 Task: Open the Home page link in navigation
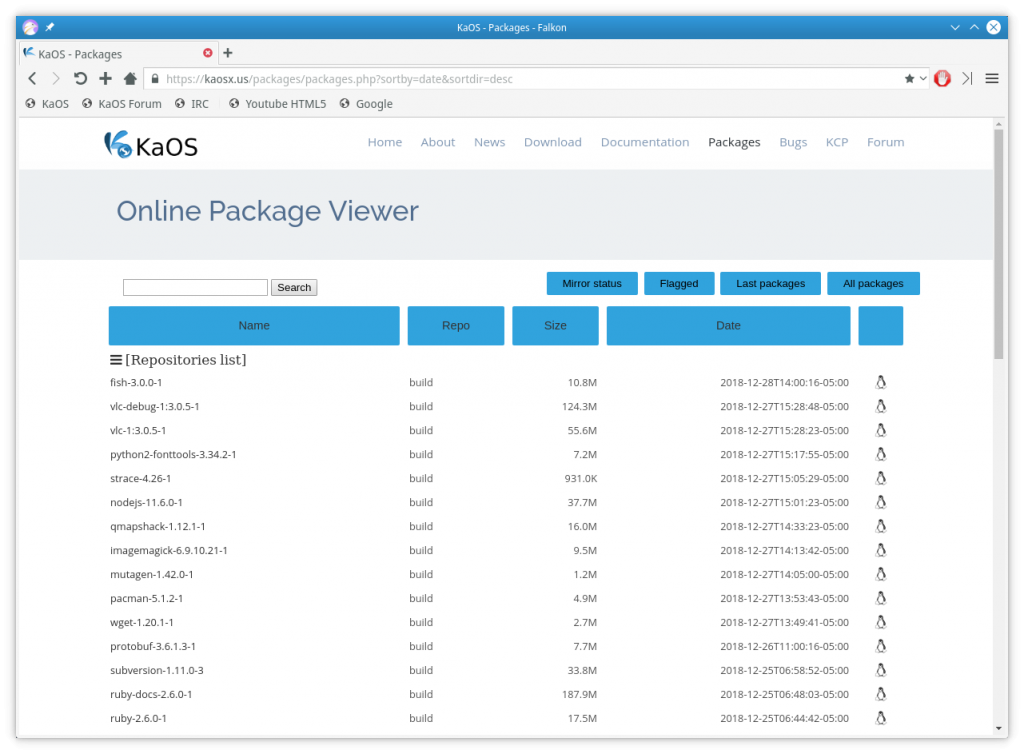(x=385, y=142)
